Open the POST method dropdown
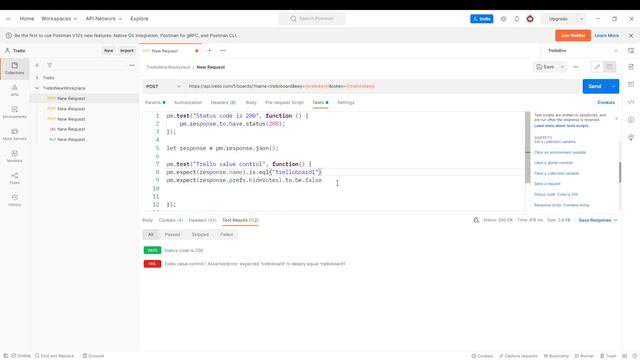The height and width of the screenshot is (360, 640). point(163,87)
